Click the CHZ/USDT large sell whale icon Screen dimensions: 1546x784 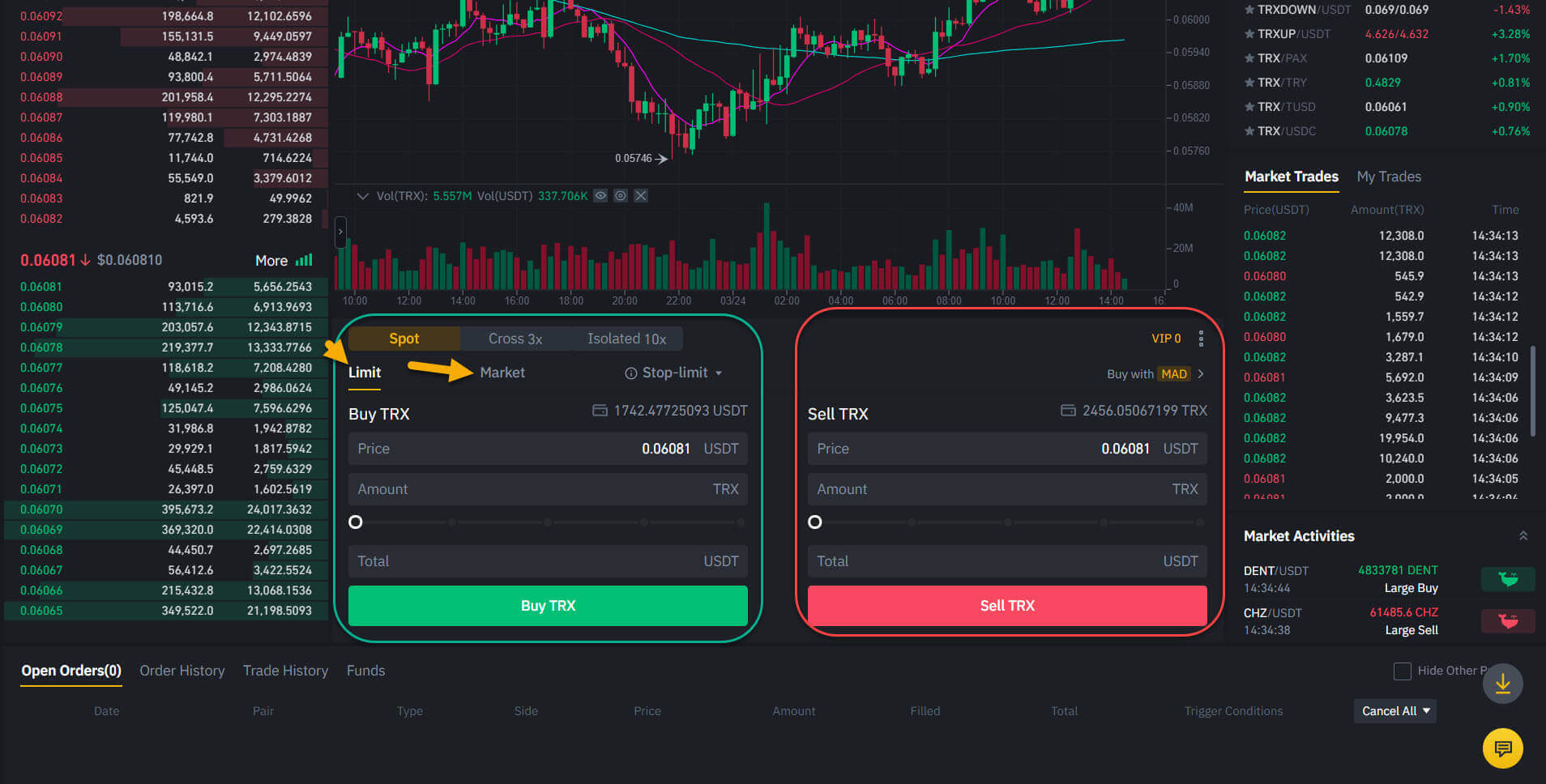pos(1508,621)
